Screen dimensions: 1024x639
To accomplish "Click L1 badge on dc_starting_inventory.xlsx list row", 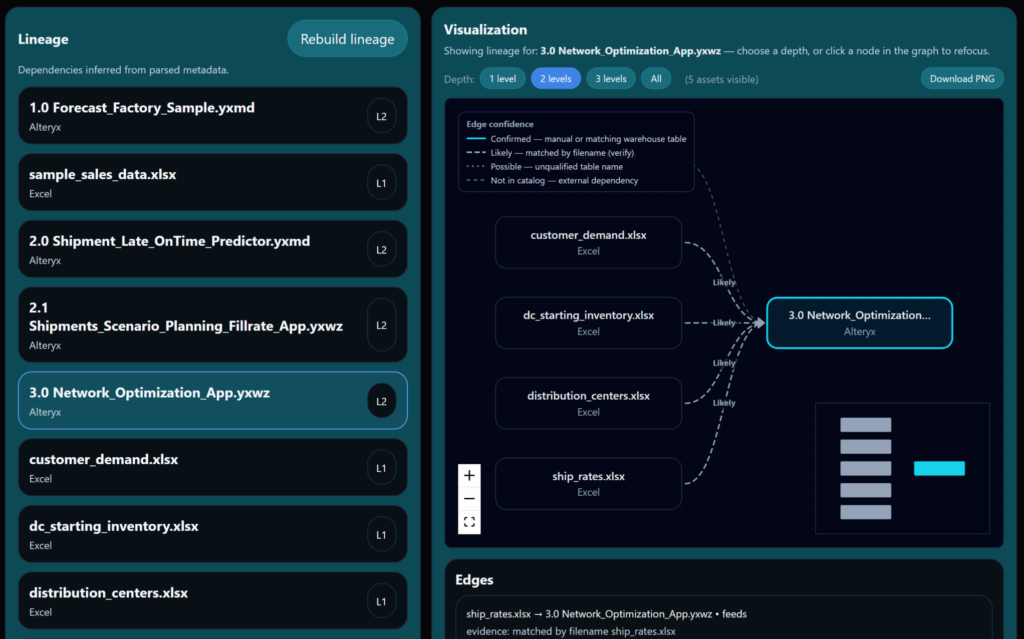I will click(x=381, y=534).
